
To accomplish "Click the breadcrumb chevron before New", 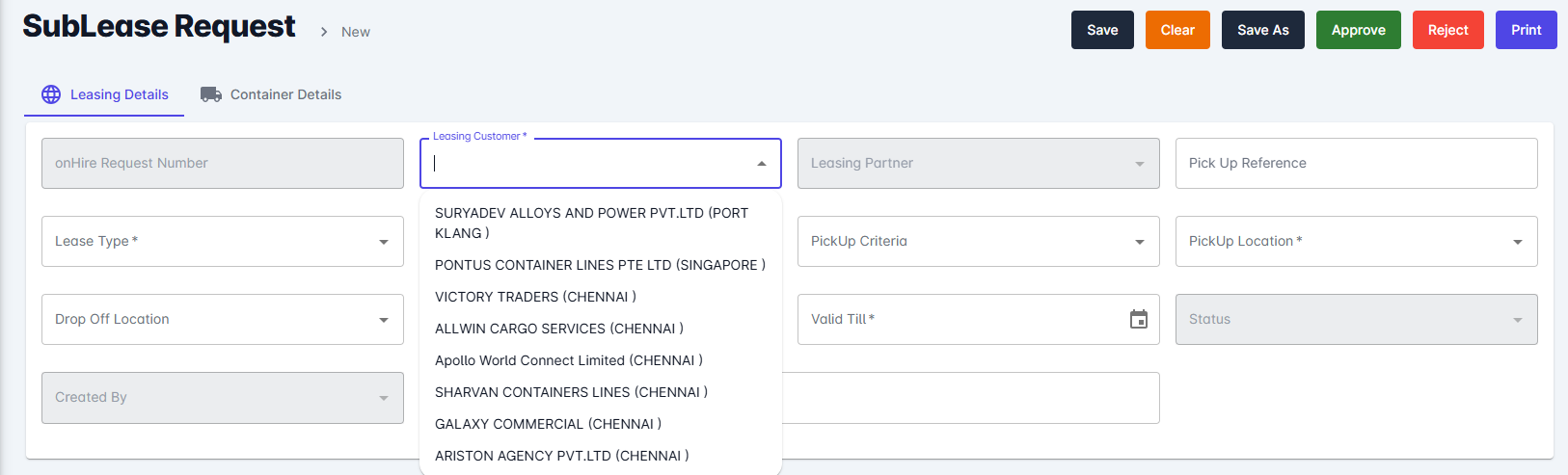I will pos(324,32).
